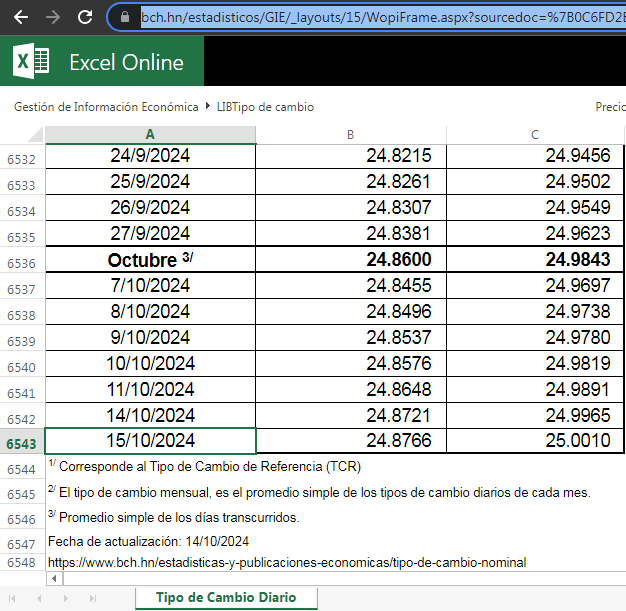Select row header 6536 for Octubre

click(x=22, y=263)
